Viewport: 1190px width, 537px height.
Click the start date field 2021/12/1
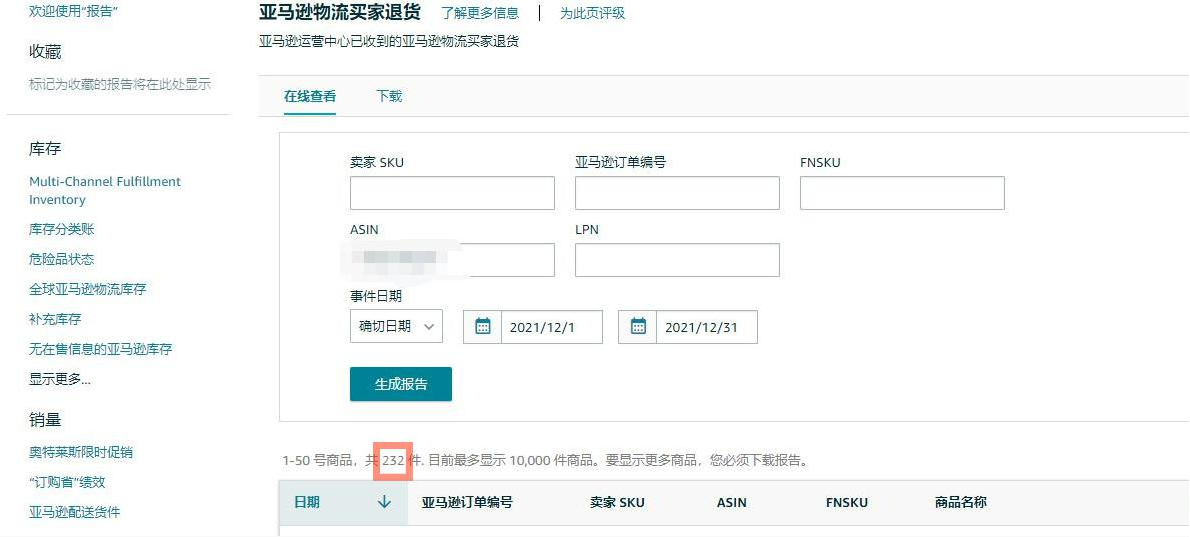pyautogui.click(x=552, y=327)
